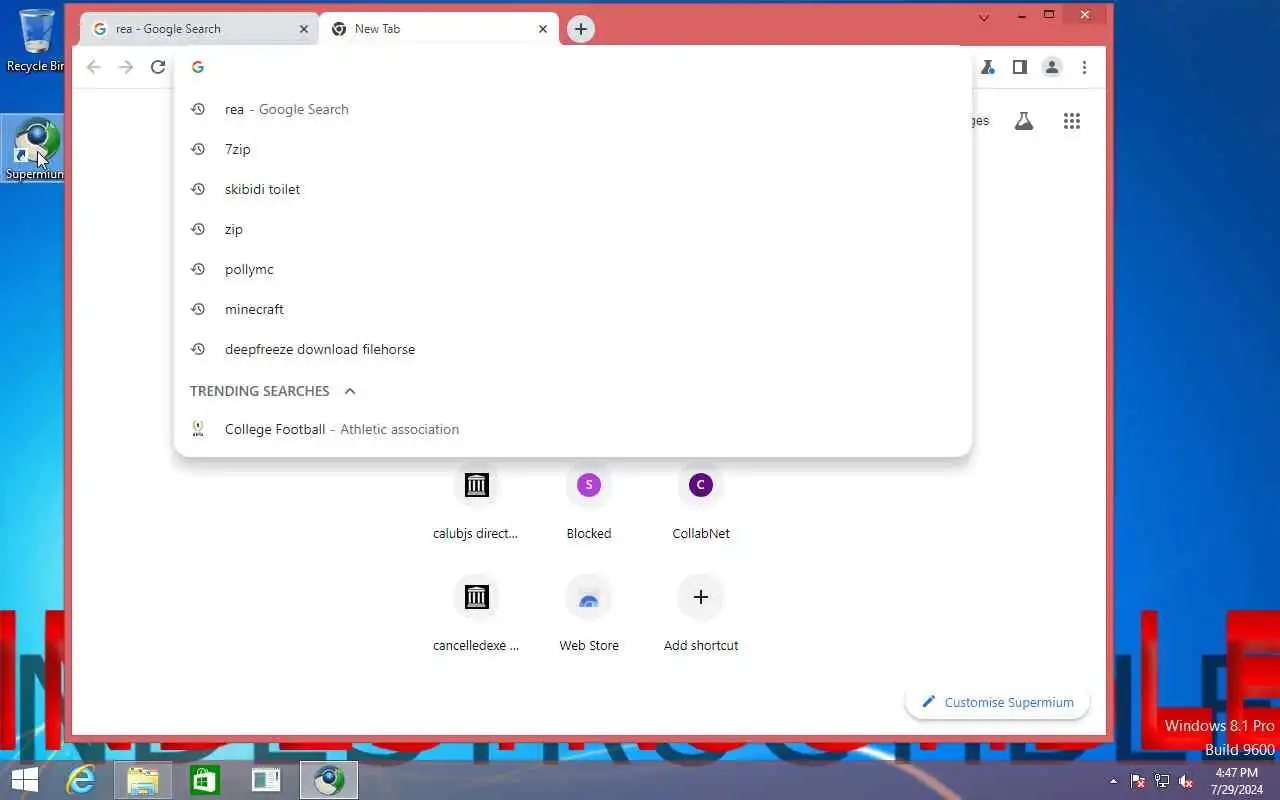Select 'College Football' trending search

click(x=573, y=429)
